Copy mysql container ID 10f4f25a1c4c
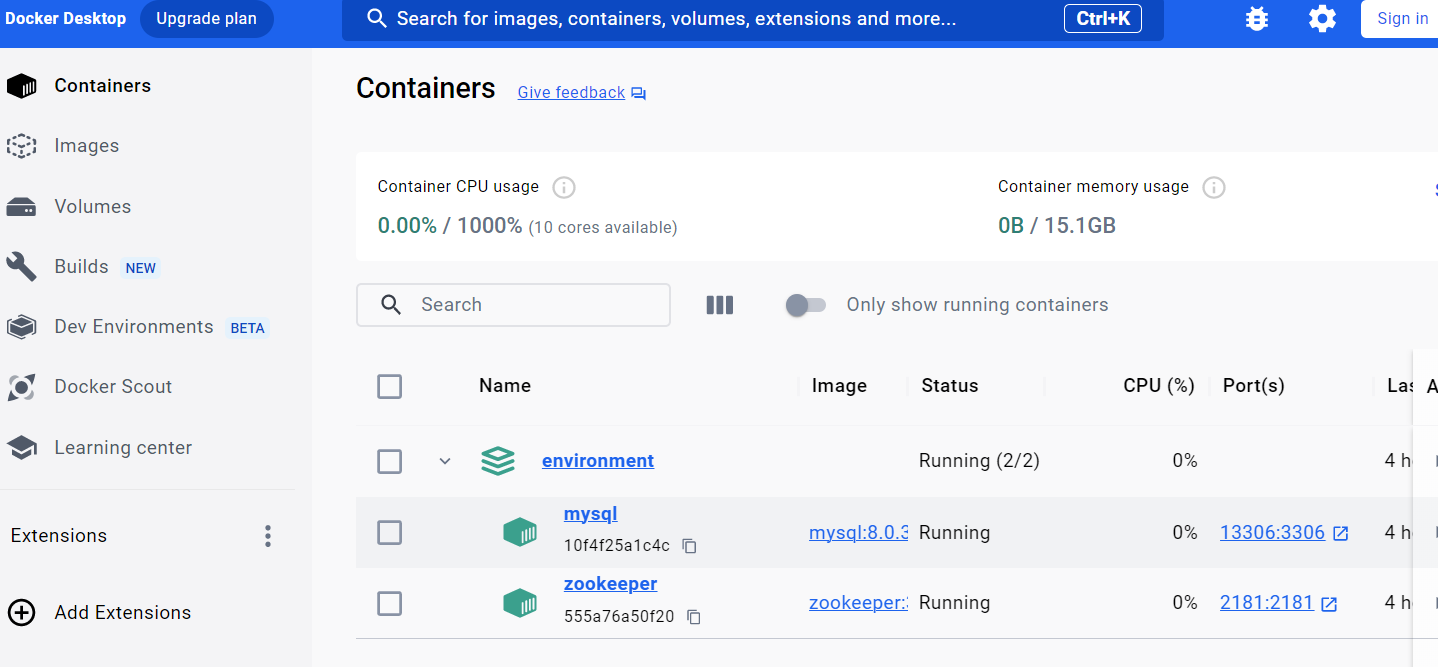Viewport: 1438px width, 667px height. click(689, 546)
